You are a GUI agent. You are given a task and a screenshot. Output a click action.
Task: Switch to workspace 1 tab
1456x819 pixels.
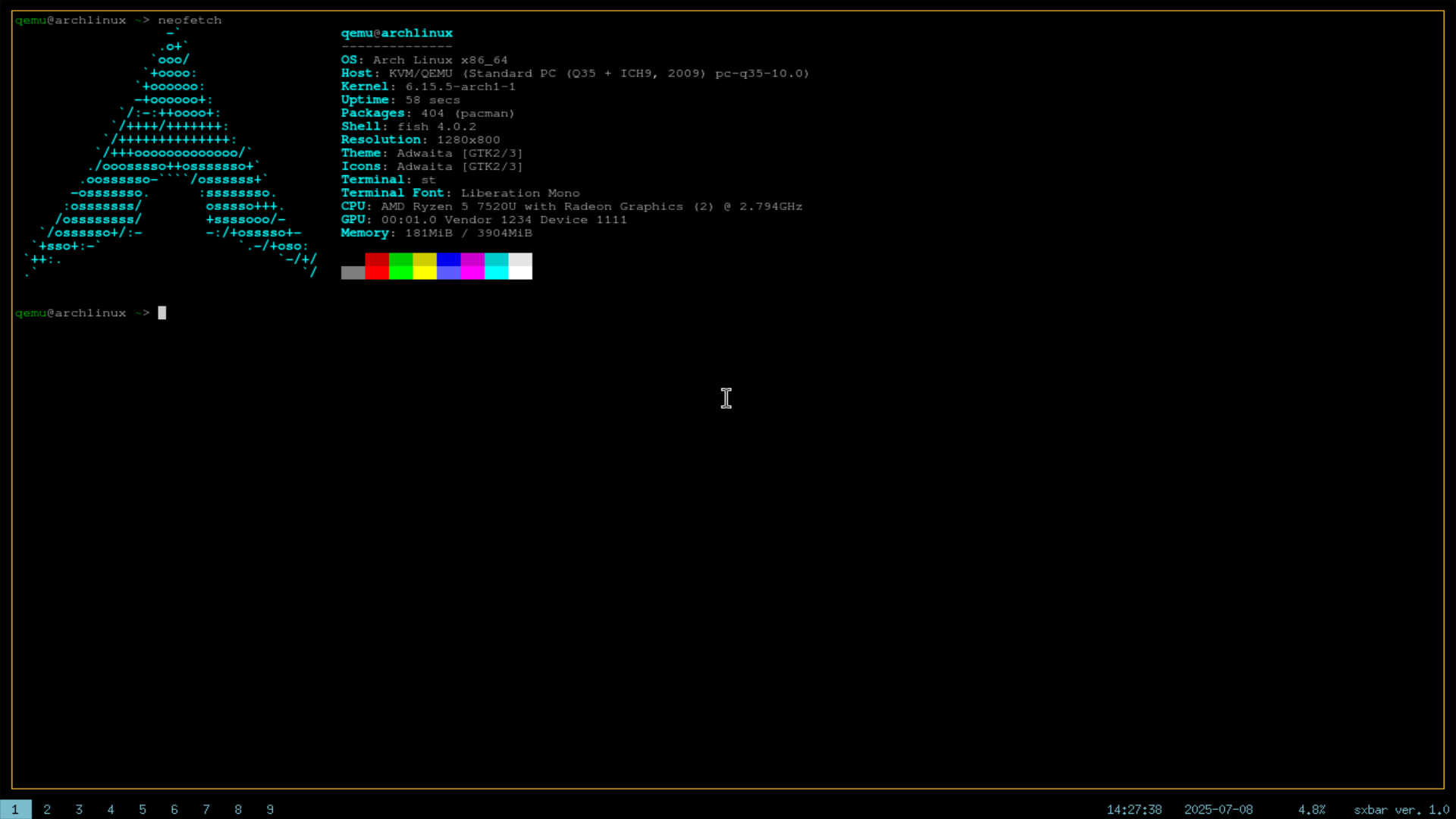[15, 809]
